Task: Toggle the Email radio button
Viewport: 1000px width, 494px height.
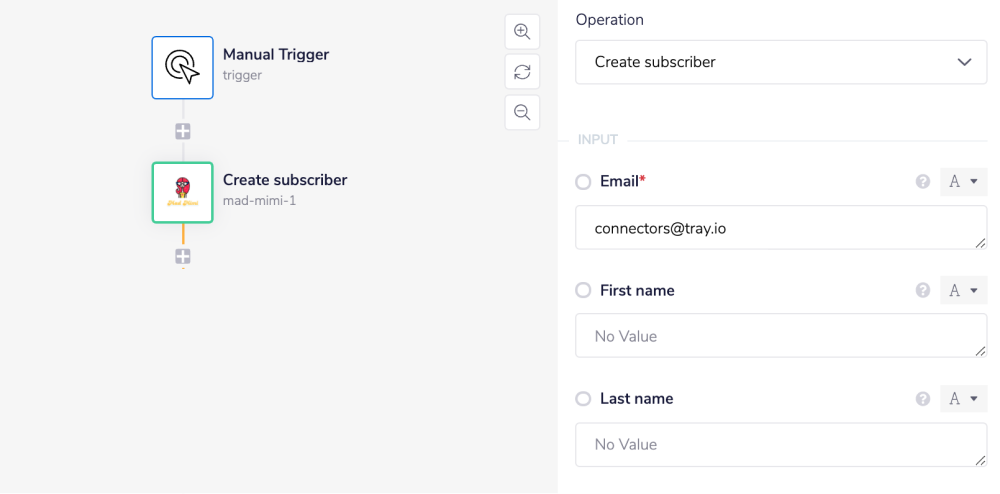Action: click(x=583, y=182)
